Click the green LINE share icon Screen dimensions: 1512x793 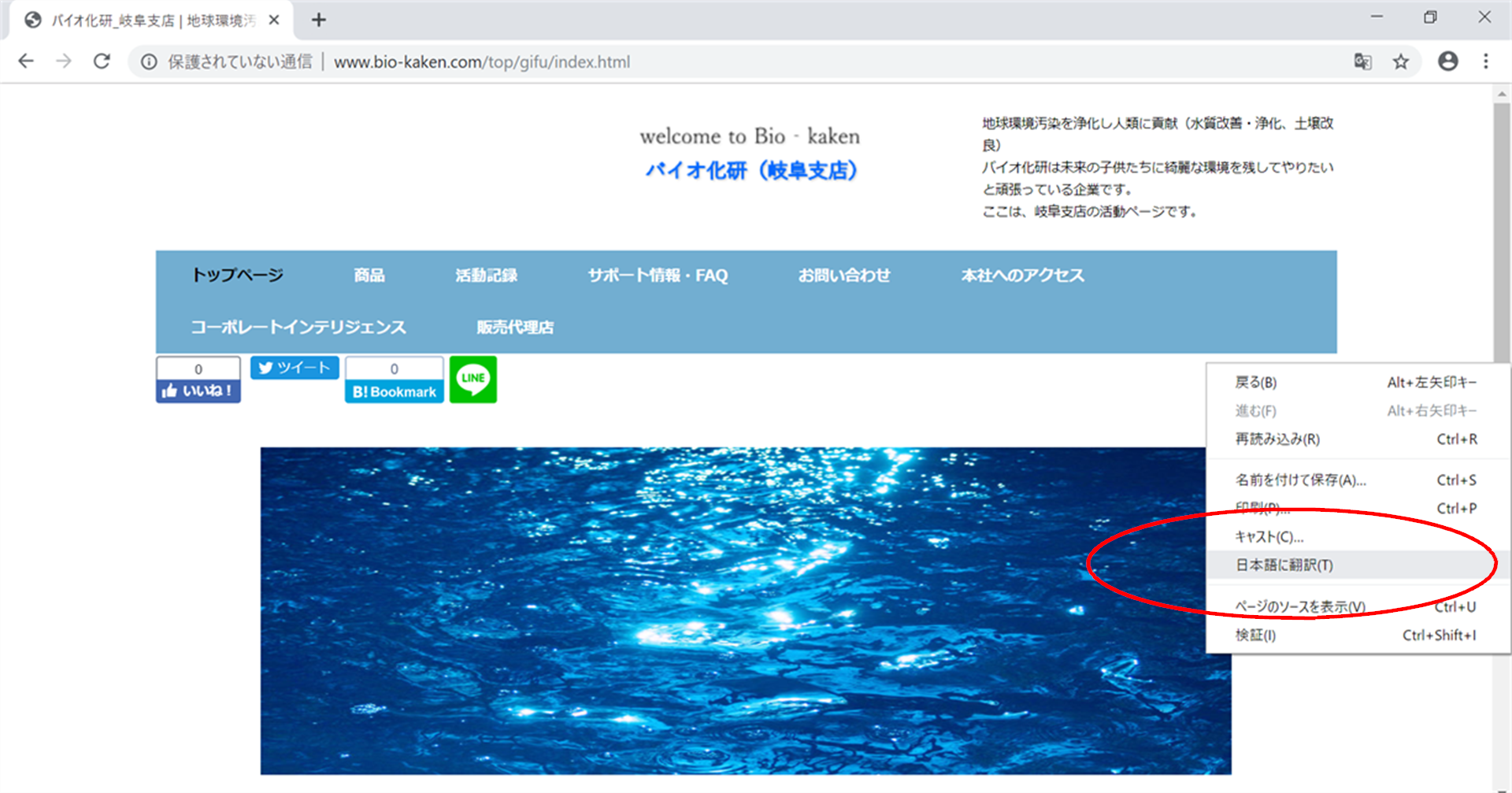pyautogui.click(x=473, y=380)
